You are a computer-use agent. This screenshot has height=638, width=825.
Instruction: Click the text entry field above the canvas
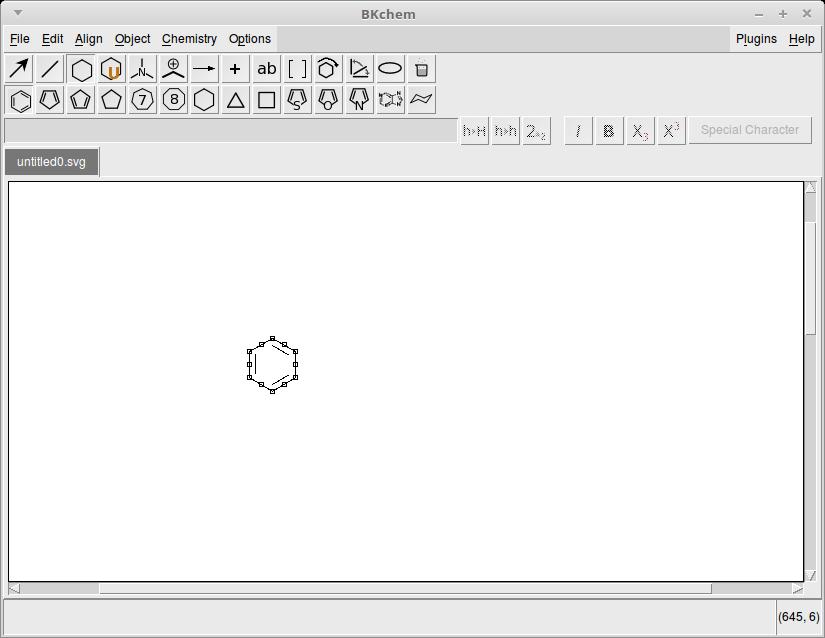[x=230, y=131]
